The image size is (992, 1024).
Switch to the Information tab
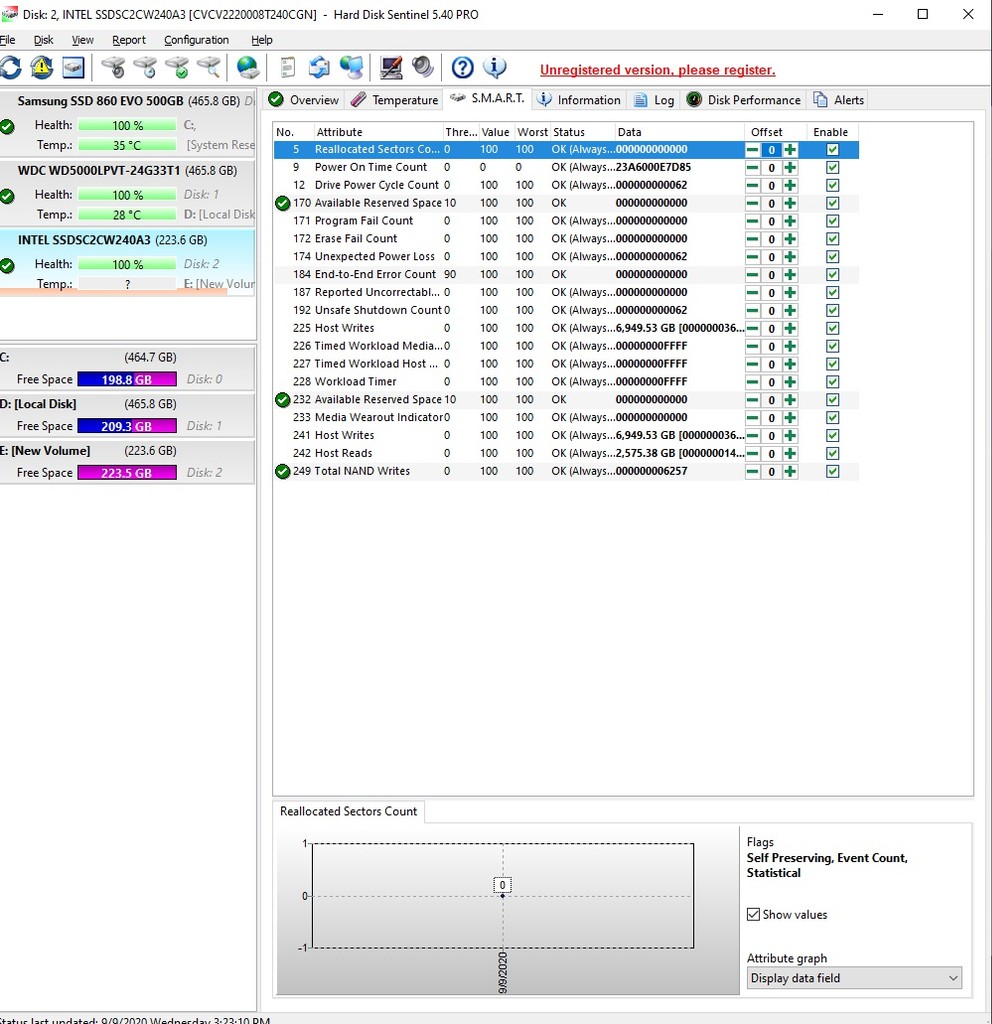[579, 100]
